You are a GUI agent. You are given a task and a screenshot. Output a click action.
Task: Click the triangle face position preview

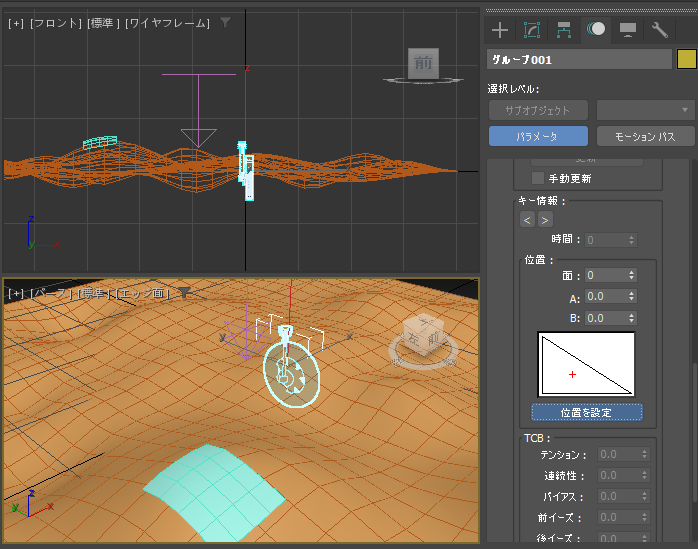[x=586, y=364]
